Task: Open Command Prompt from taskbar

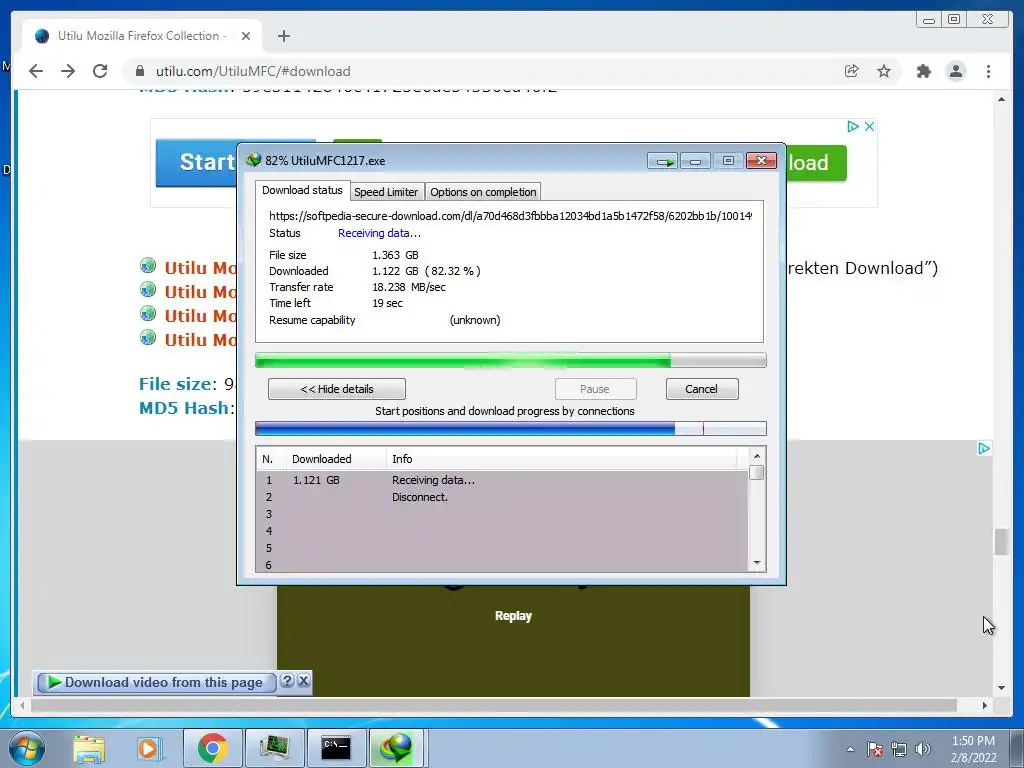Action: [x=336, y=748]
